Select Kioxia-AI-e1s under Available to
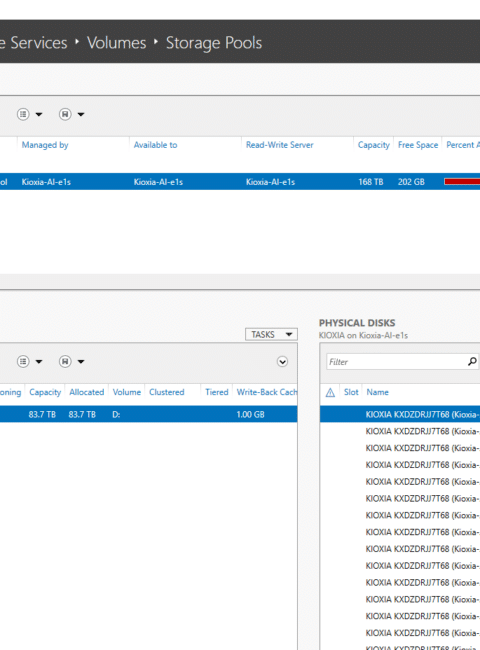Viewport: 480px width, 650px height. (158, 182)
